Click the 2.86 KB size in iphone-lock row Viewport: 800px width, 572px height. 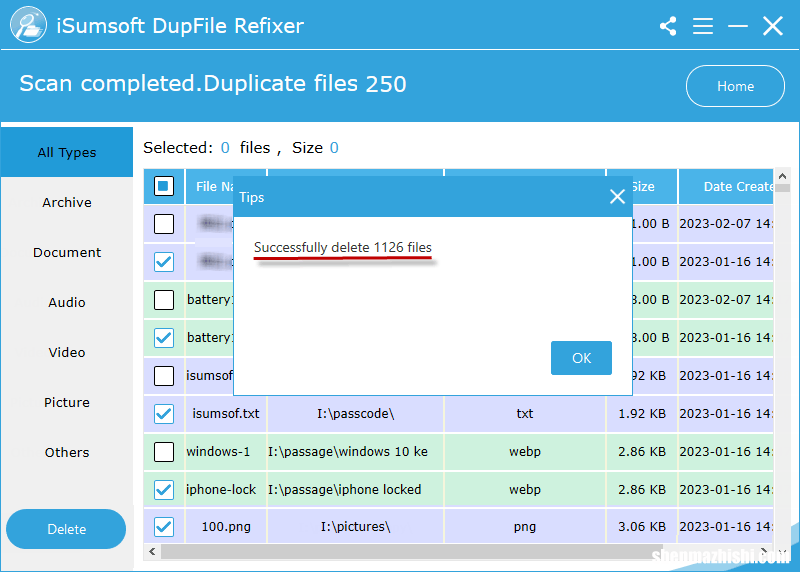tap(642, 490)
